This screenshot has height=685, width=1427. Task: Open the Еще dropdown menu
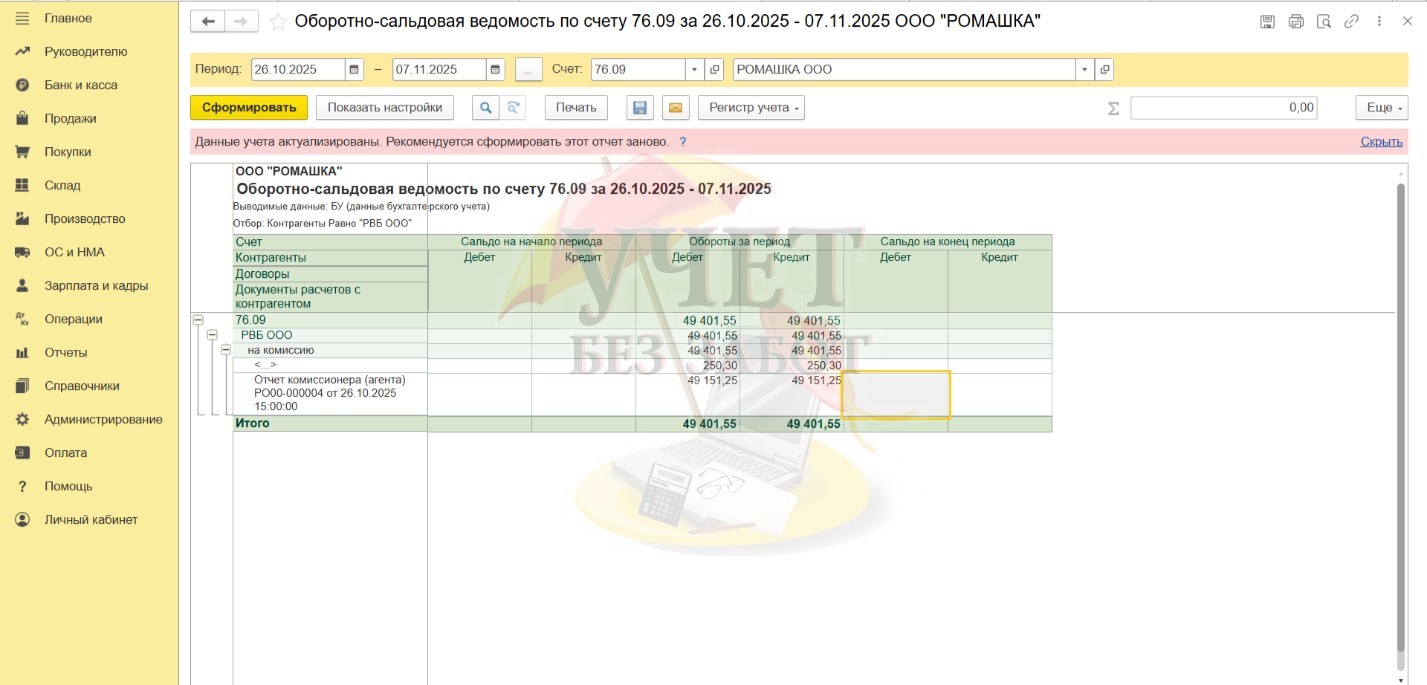[x=1381, y=108]
